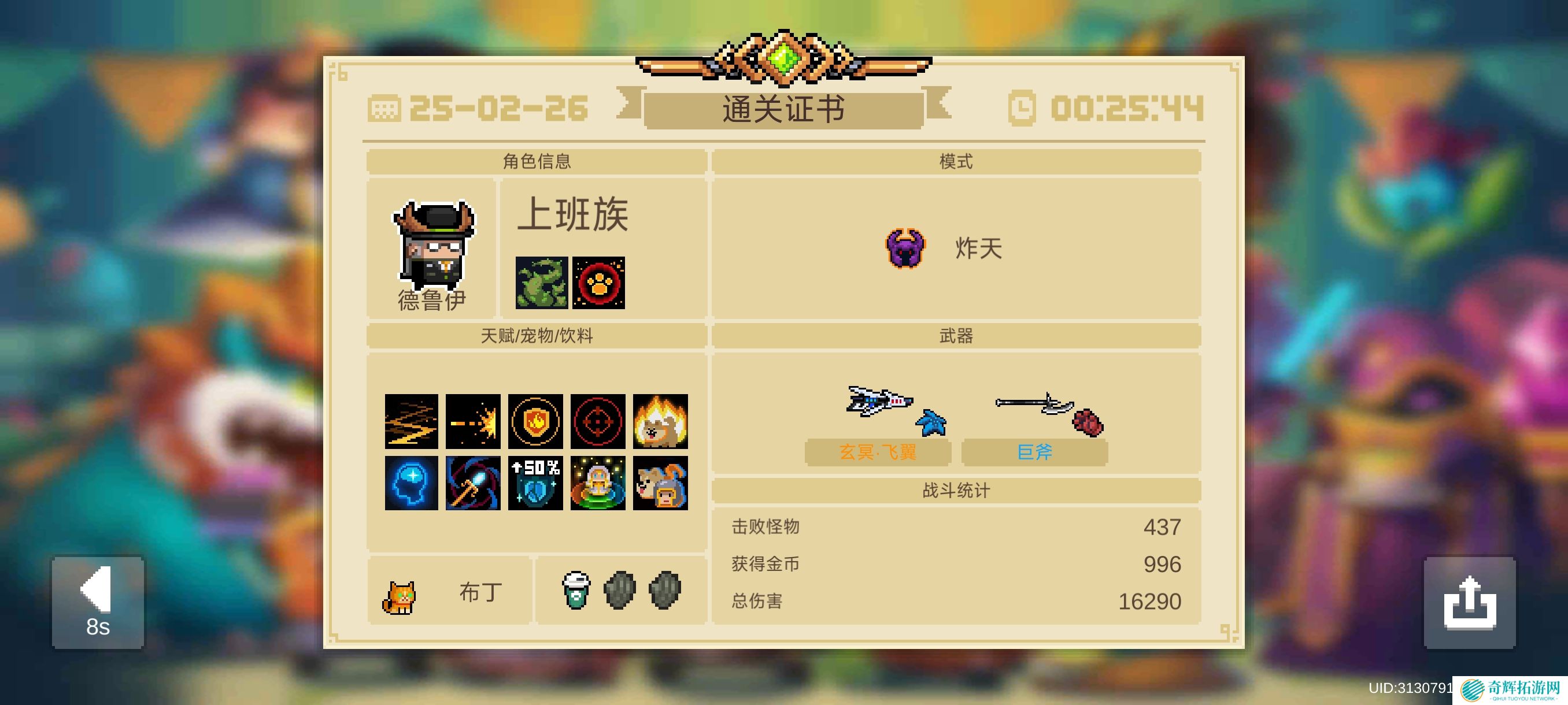Select the flaming dog talent icon
The image size is (1568, 705).
(660, 421)
